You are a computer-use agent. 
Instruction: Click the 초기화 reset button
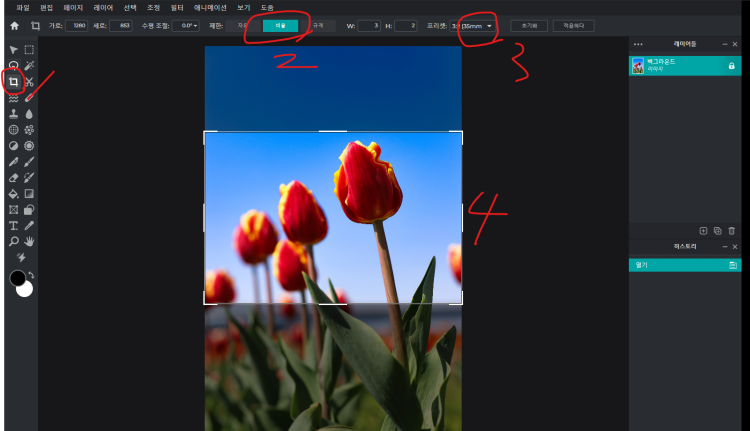tap(529, 25)
